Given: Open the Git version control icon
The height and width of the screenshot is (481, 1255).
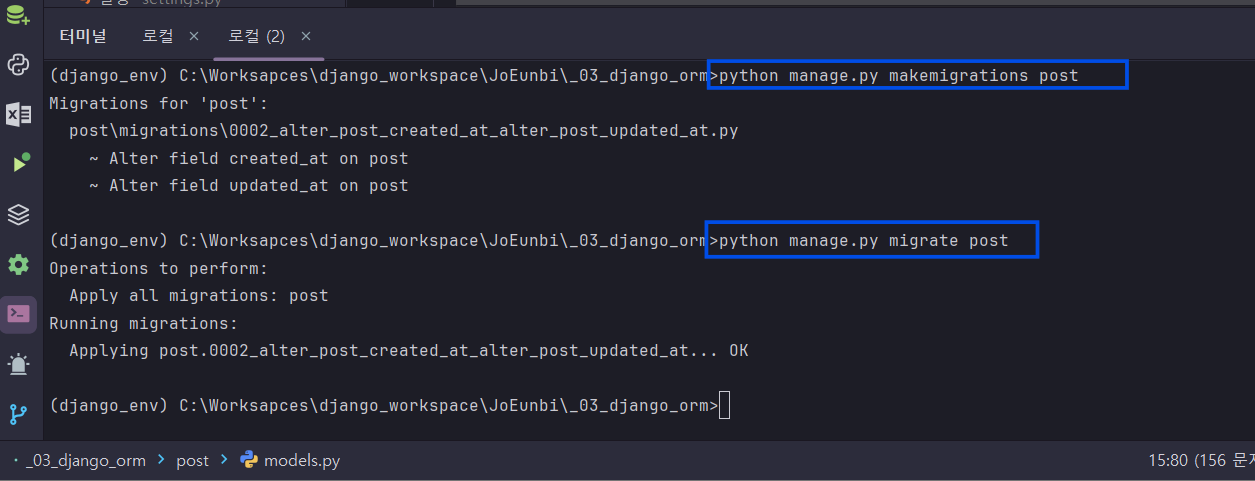Looking at the screenshot, I should tap(18, 413).
